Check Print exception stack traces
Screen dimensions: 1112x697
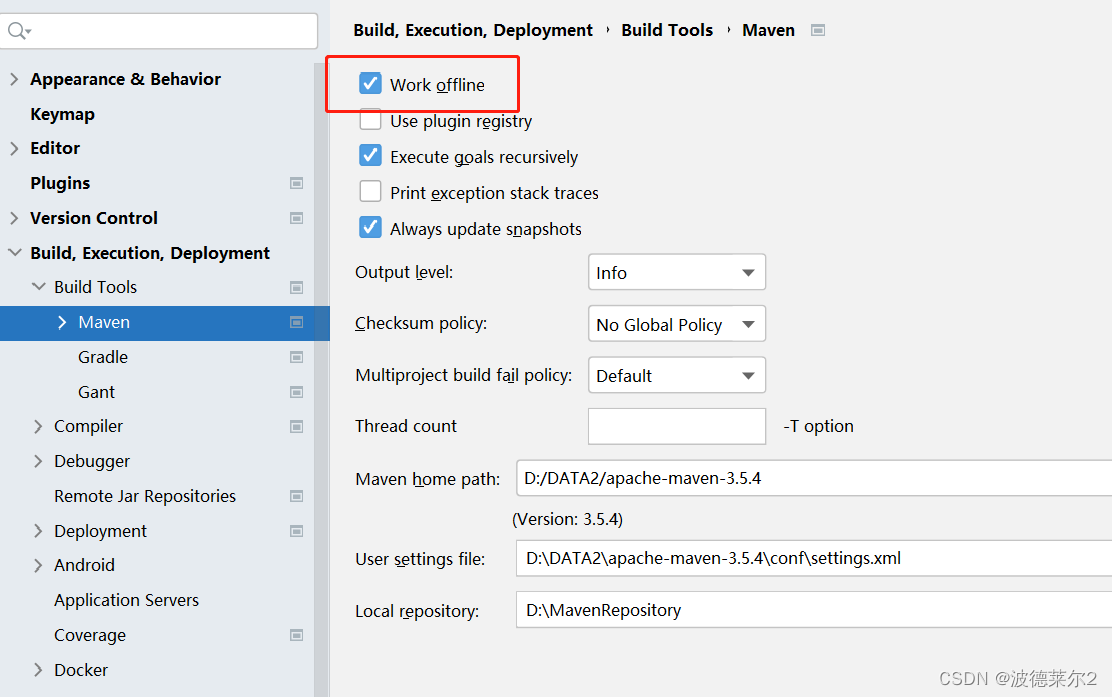pyautogui.click(x=370, y=191)
